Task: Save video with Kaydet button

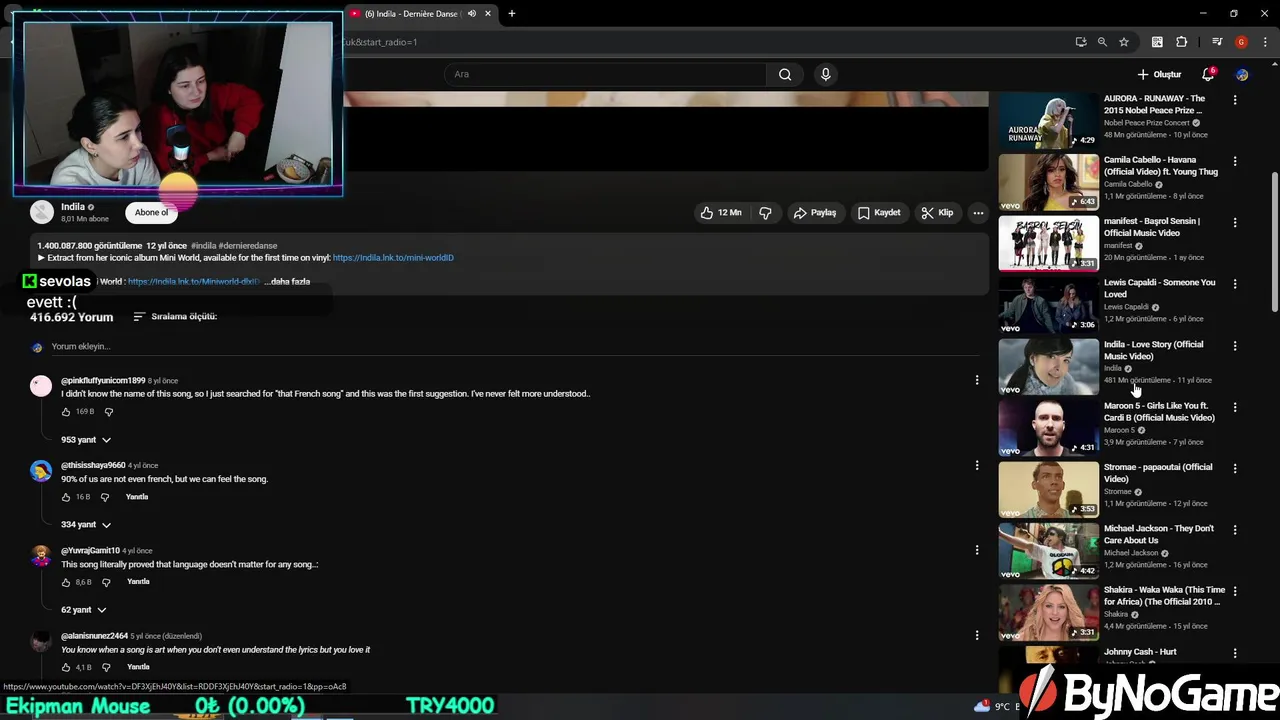Action: 879,212
